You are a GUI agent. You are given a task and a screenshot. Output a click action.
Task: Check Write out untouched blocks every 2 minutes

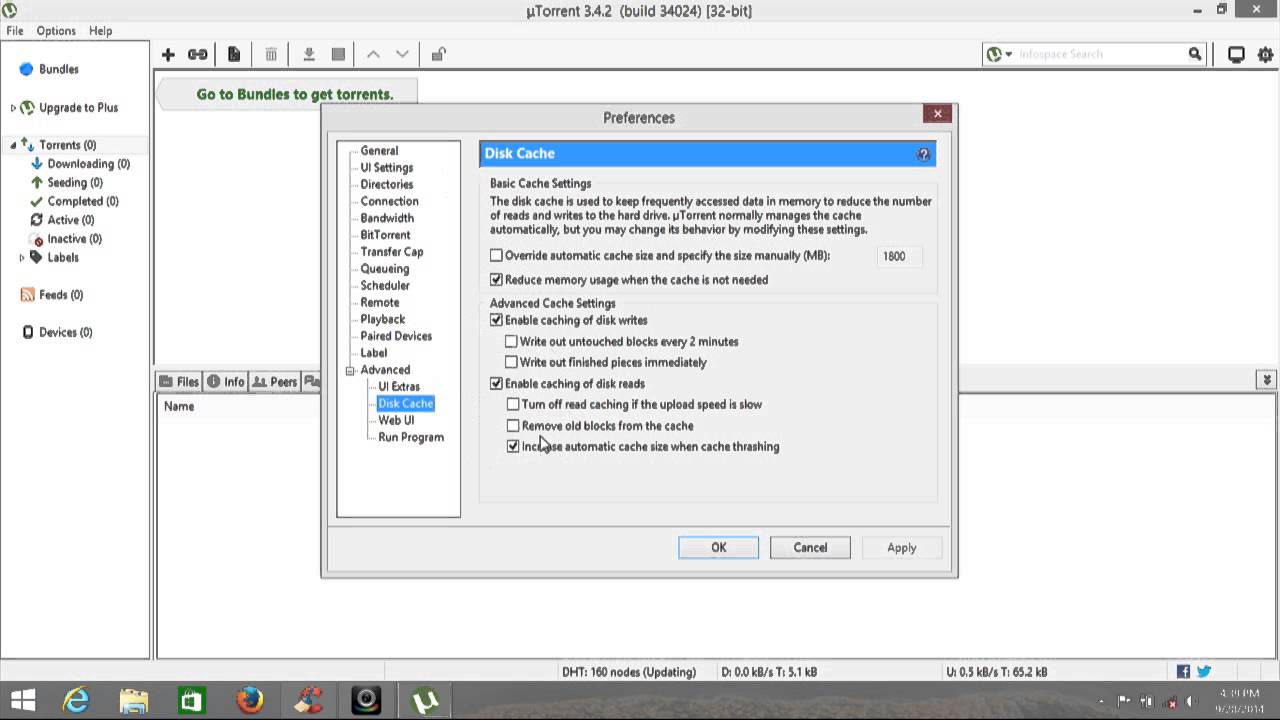coord(511,342)
